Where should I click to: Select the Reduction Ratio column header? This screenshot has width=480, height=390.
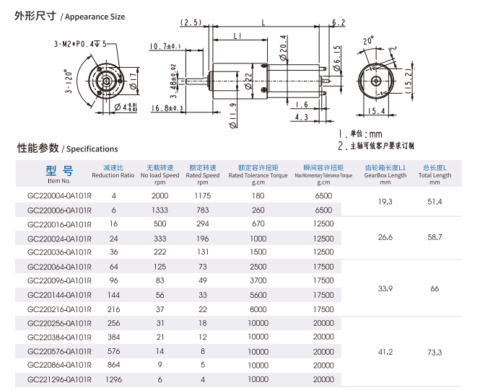pyautogui.click(x=113, y=171)
